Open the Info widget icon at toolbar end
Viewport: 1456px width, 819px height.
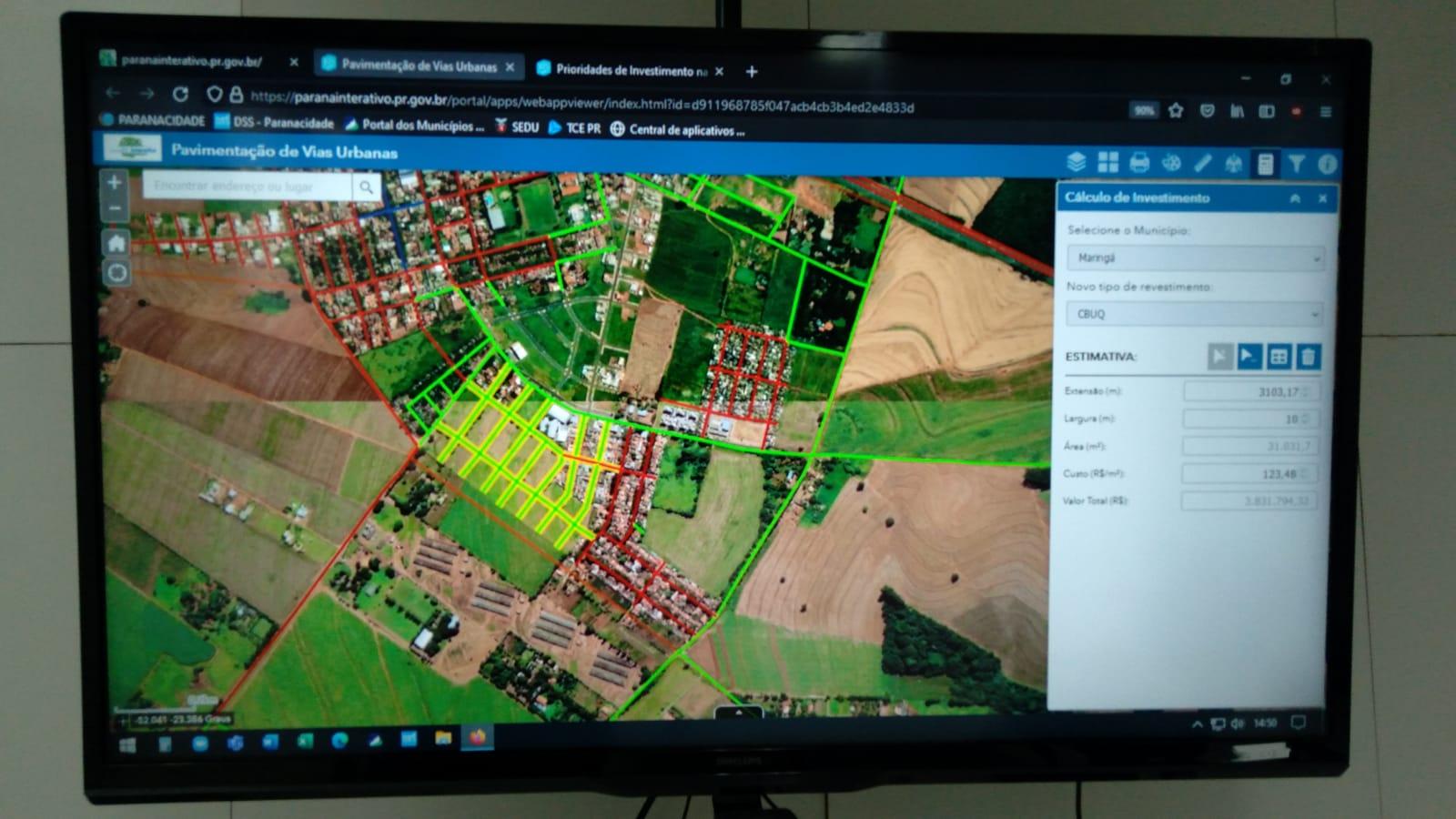(x=1326, y=164)
